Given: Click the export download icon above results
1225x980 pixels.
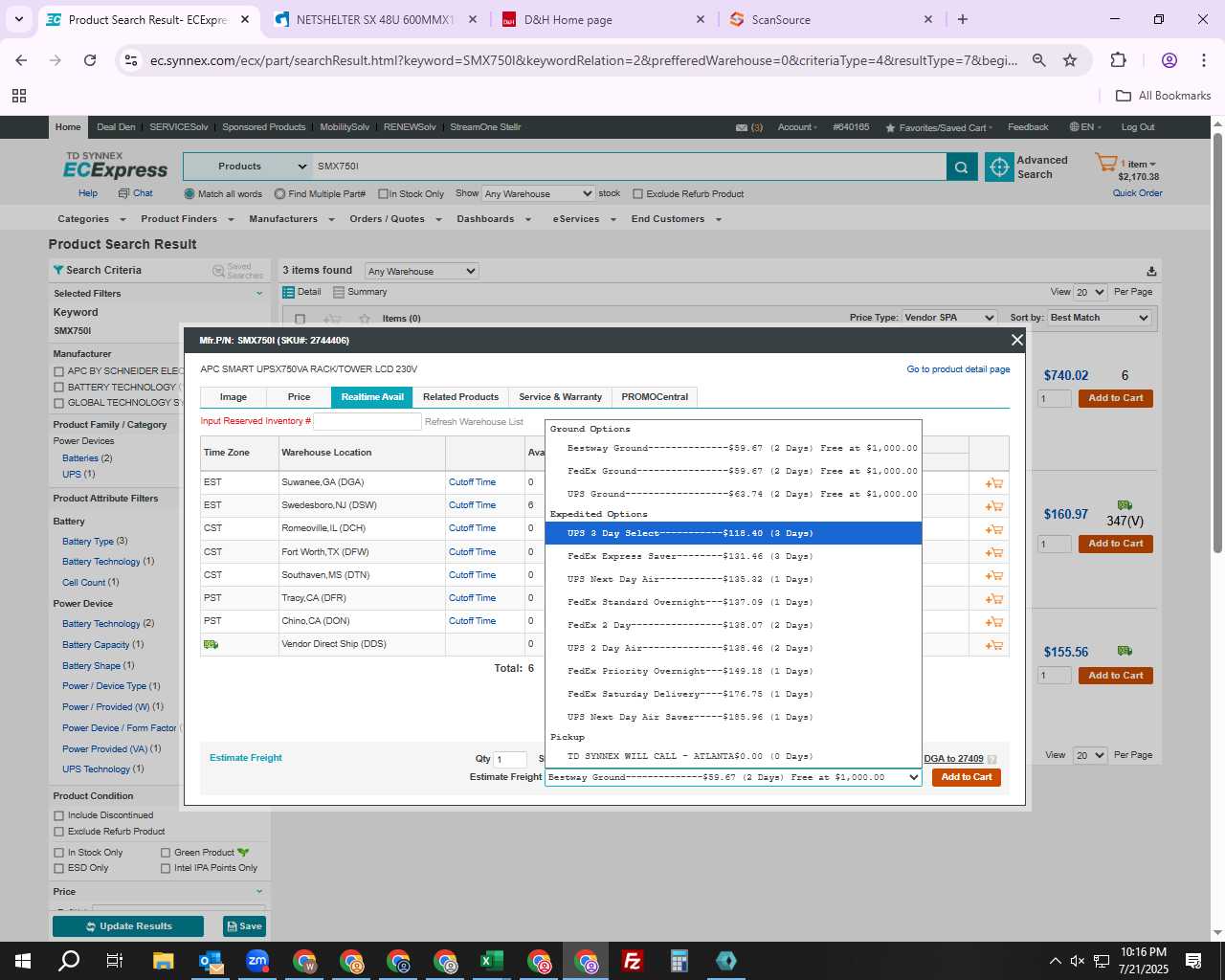Looking at the screenshot, I should coord(1151,271).
